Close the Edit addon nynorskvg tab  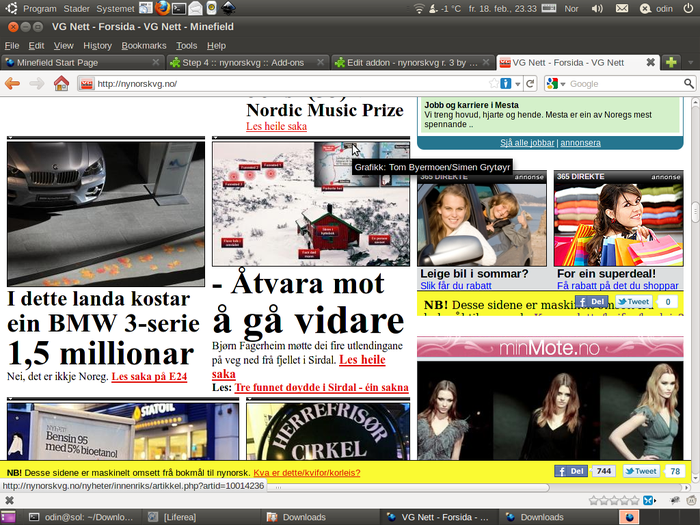coord(486,62)
